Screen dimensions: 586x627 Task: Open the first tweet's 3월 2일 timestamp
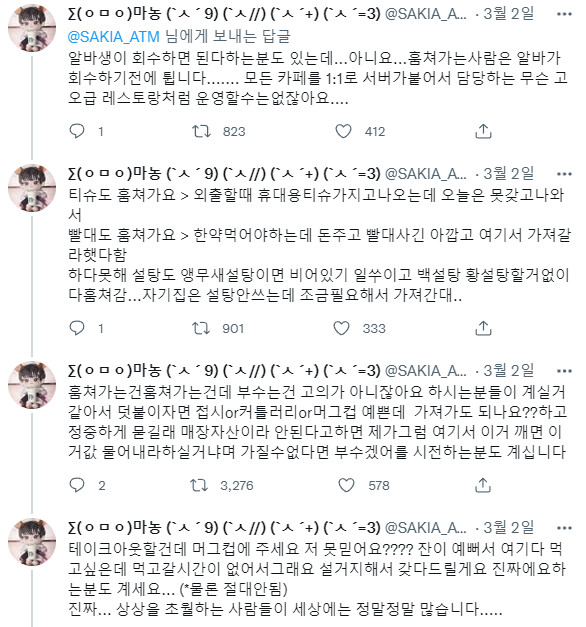508,14
